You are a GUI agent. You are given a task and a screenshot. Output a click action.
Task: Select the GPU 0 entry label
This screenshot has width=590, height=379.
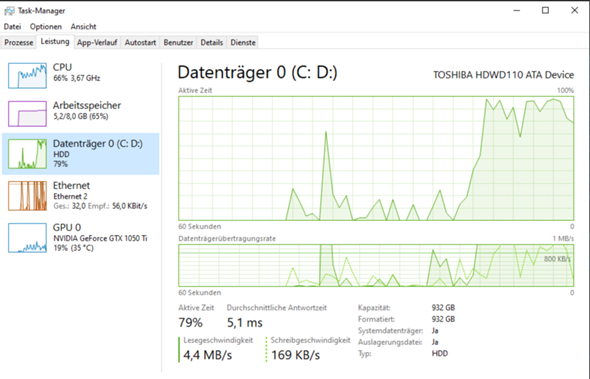67,228
